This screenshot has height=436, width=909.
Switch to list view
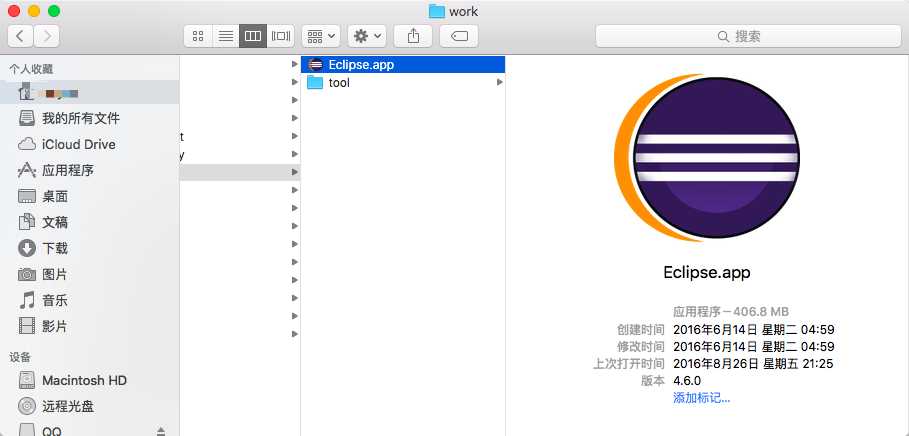coord(226,36)
